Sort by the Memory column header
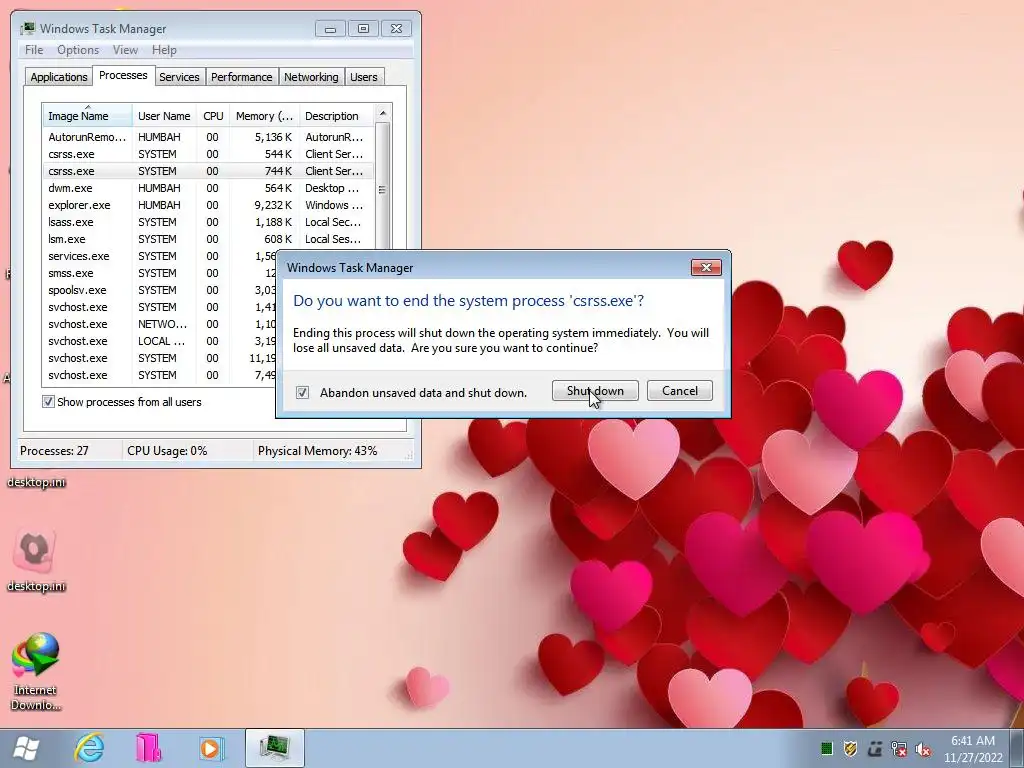This screenshot has width=1024, height=768. (264, 116)
